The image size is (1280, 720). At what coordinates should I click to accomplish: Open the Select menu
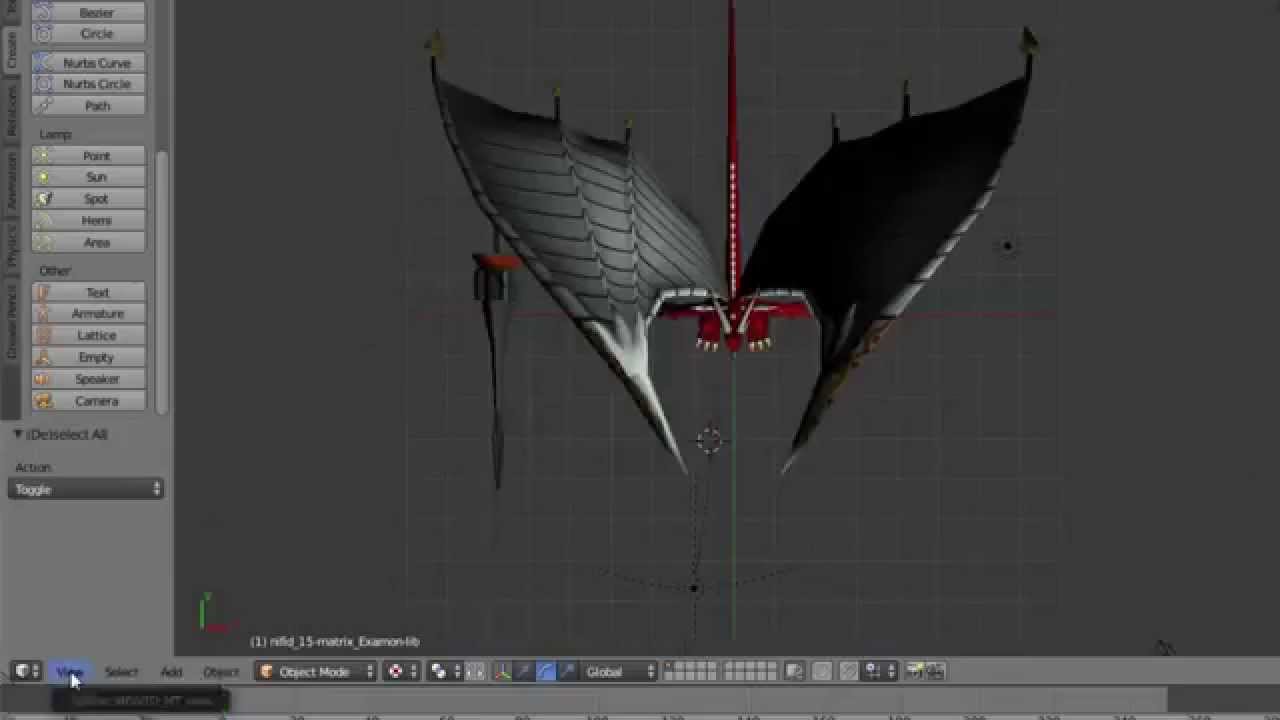click(x=121, y=672)
